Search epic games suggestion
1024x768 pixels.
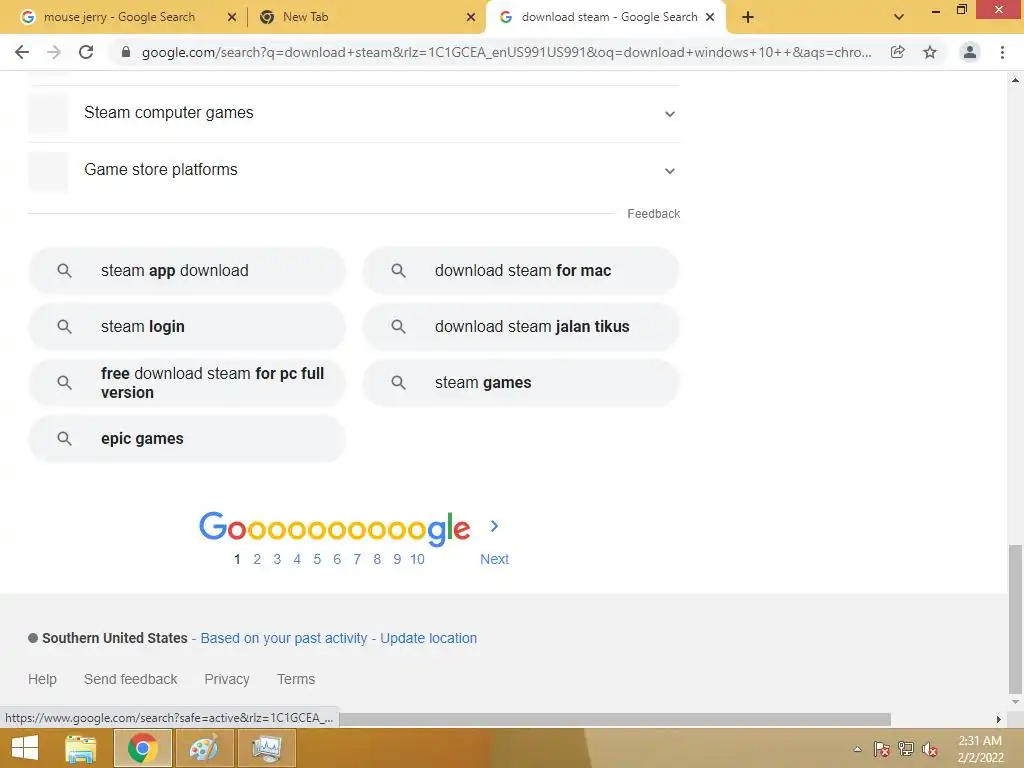[x=187, y=439]
